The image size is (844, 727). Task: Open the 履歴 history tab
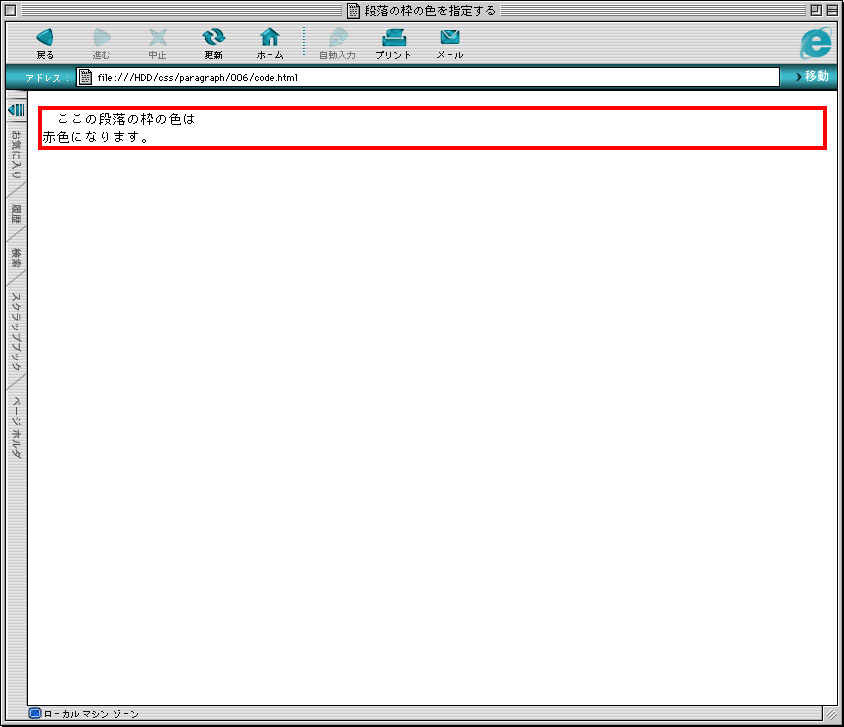click(x=17, y=214)
